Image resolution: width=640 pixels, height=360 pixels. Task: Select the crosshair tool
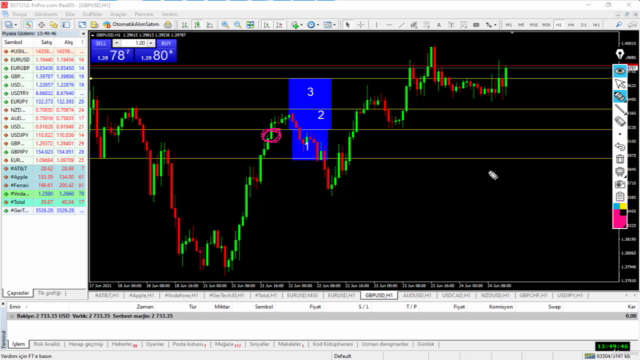360,25
